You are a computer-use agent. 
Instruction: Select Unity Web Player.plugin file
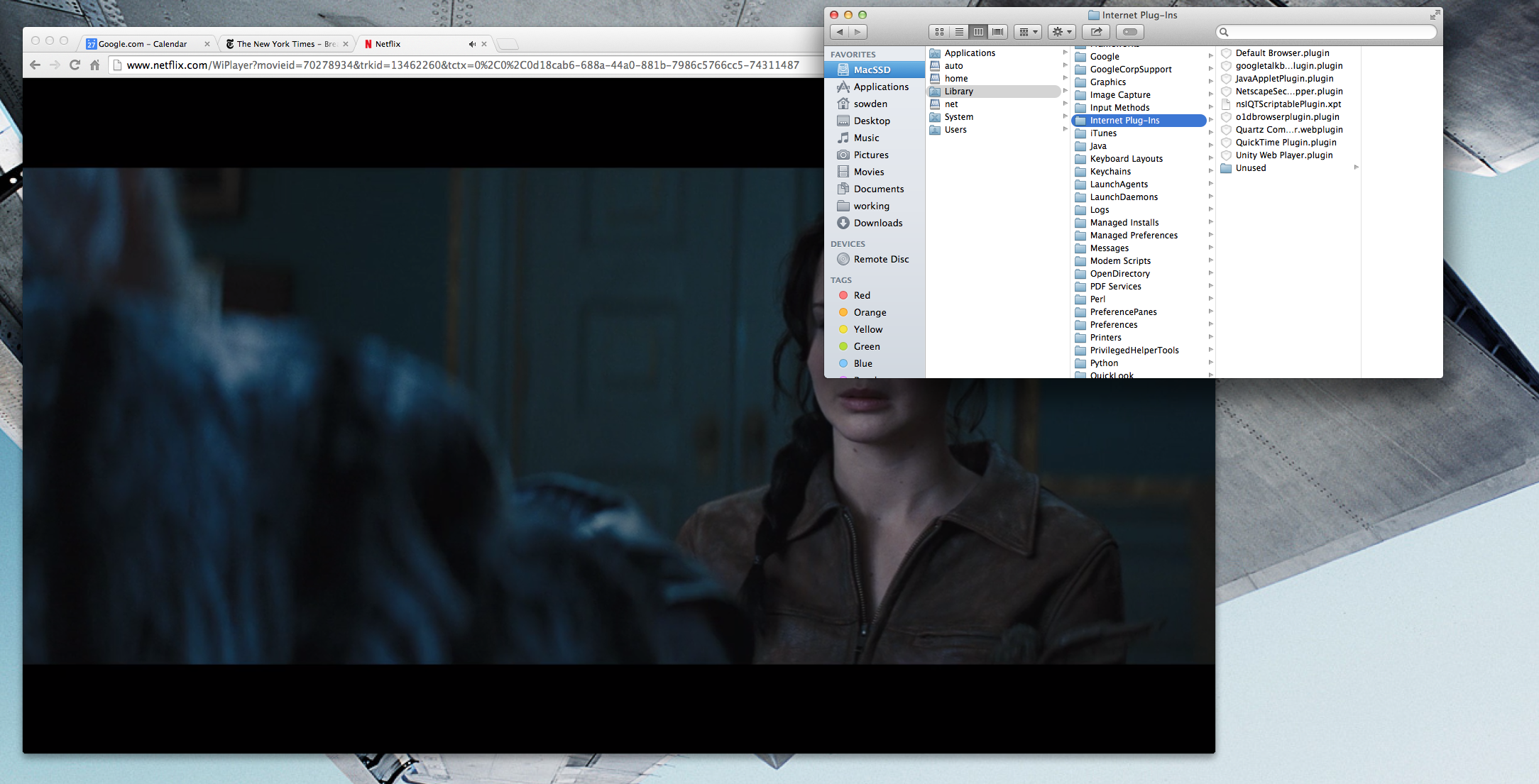tap(1289, 155)
